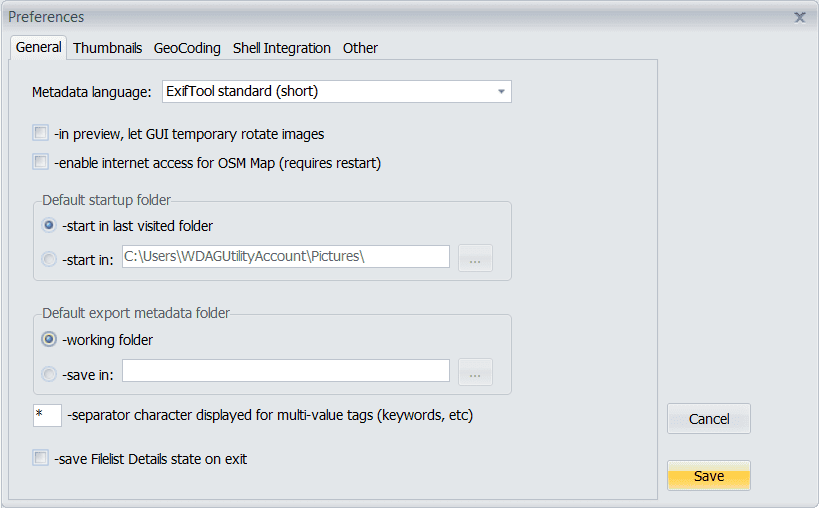The width and height of the screenshot is (819, 508).
Task: Switch to the Thumbnails tab
Action: coord(107,48)
